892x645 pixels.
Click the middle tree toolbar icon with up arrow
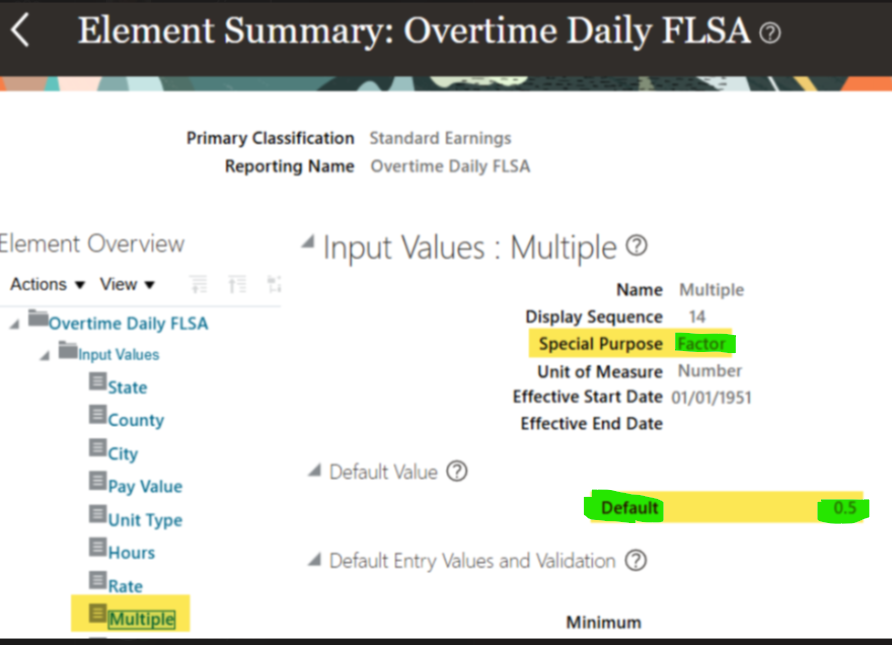coord(237,283)
